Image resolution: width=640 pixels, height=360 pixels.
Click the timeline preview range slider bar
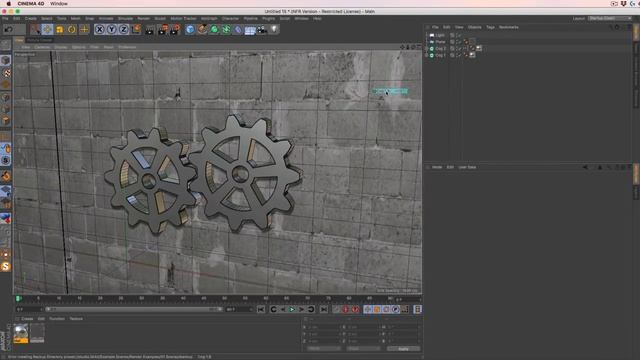134,309
